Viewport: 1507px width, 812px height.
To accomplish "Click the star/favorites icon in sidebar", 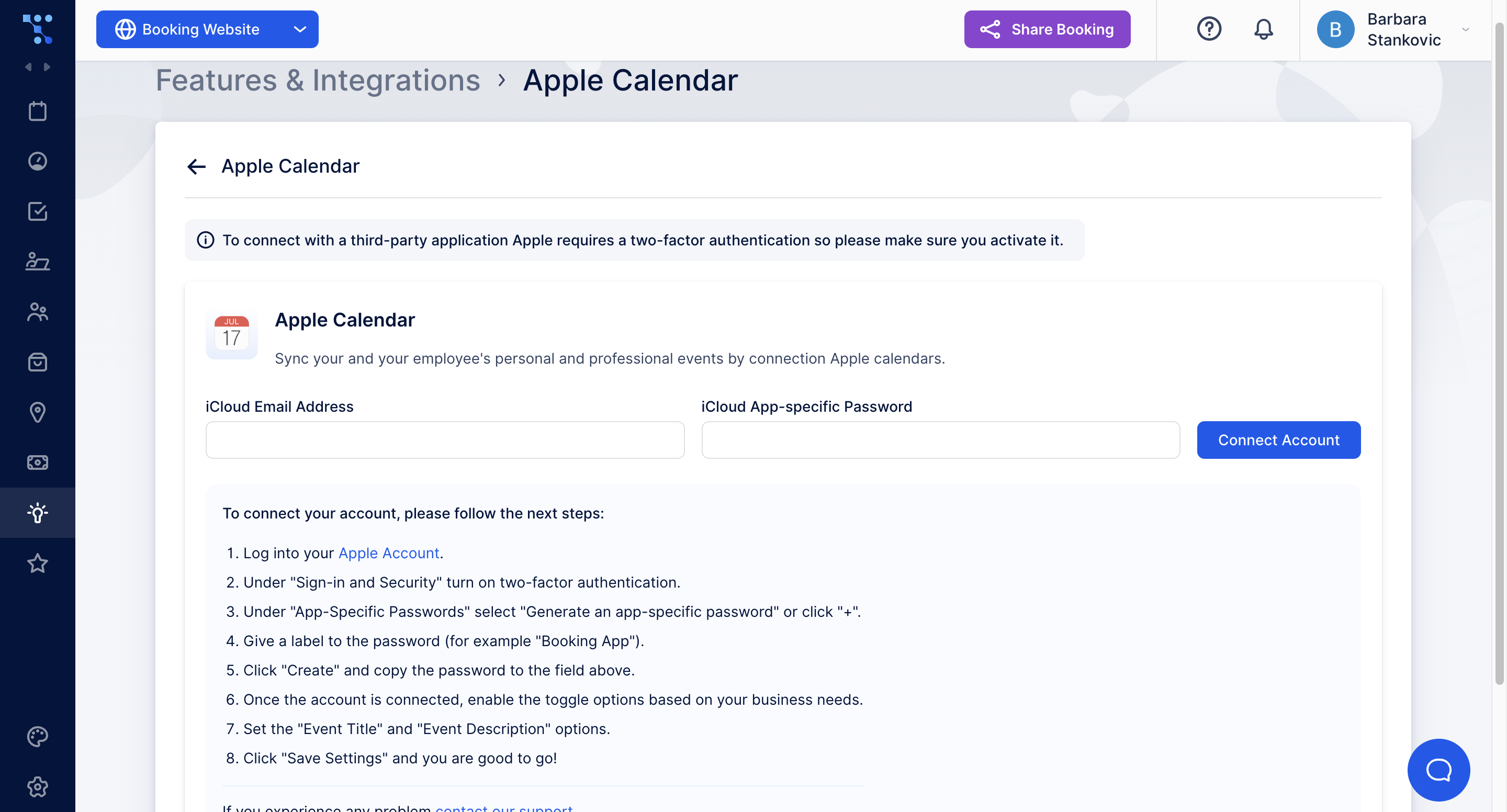I will pos(37,563).
